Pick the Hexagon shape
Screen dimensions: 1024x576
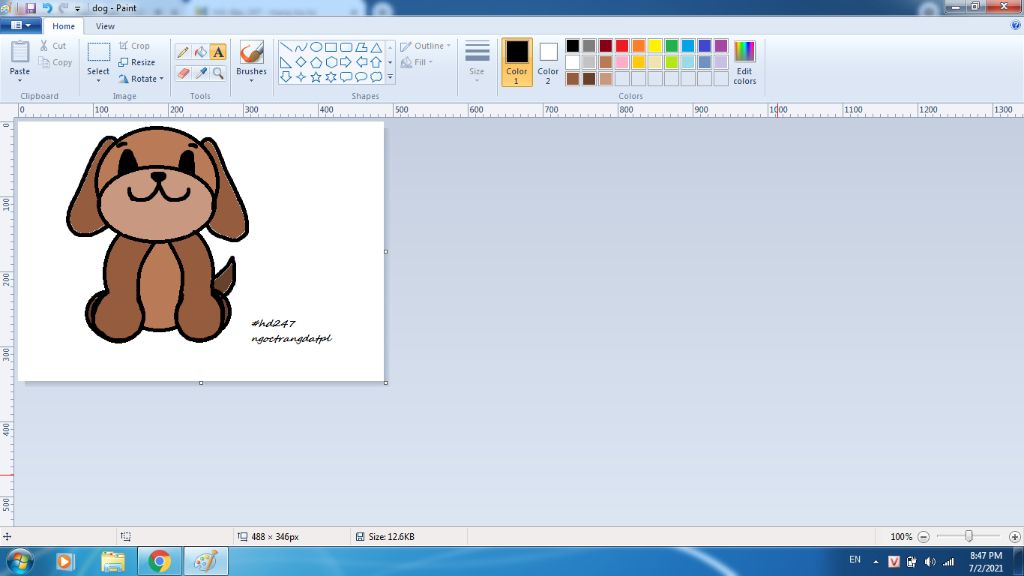pyautogui.click(x=331, y=62)
